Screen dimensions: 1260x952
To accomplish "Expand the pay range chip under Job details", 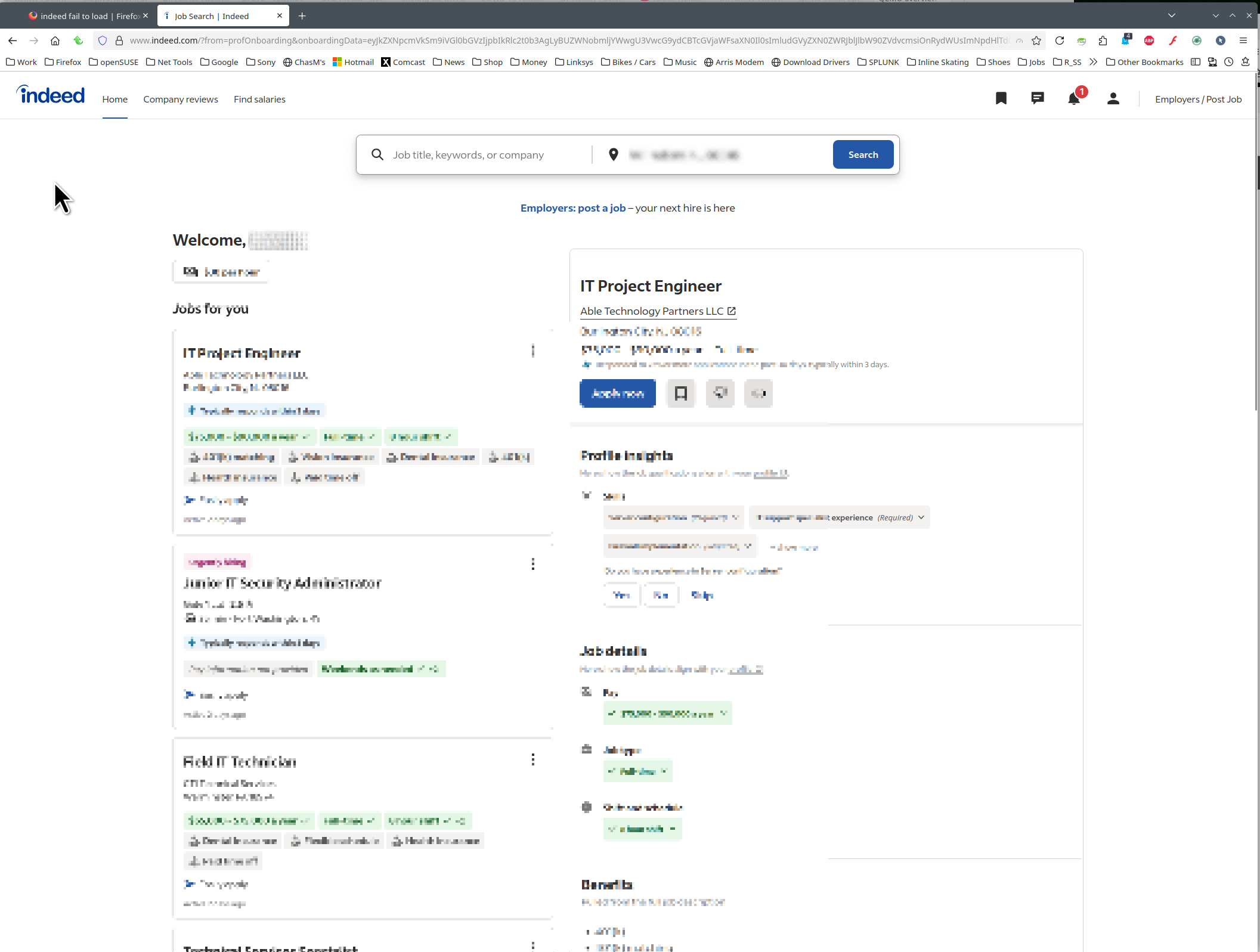I will click(668, 714).
